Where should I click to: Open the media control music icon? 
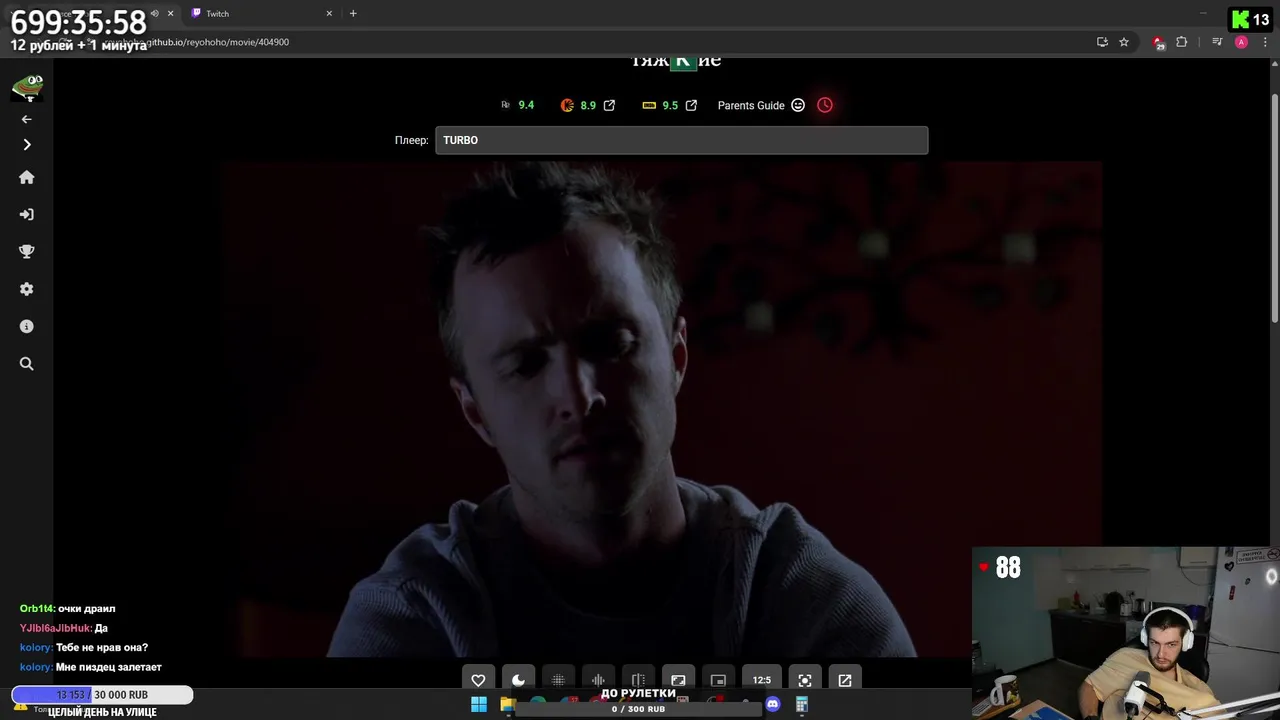pos(1217,42)
